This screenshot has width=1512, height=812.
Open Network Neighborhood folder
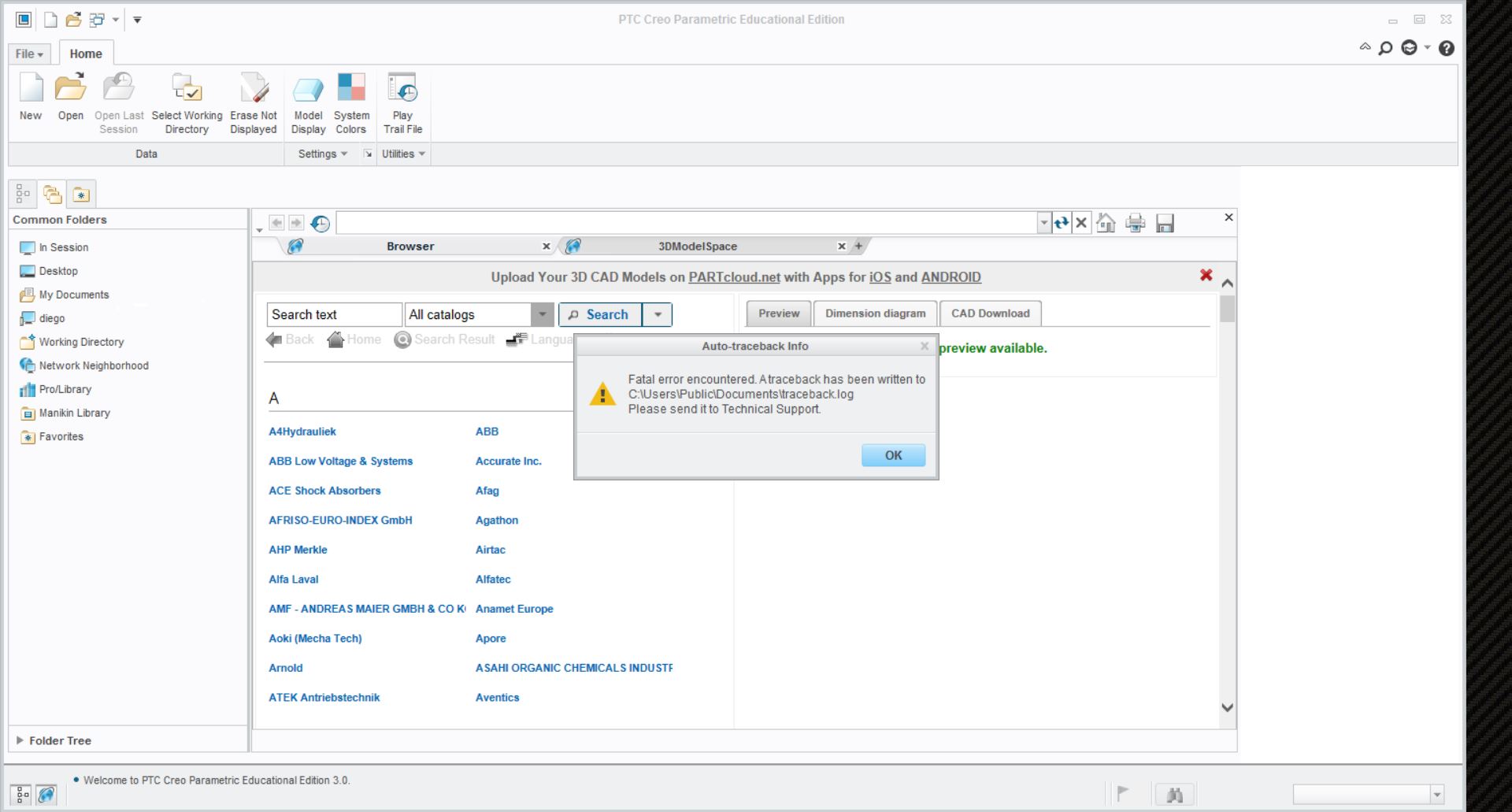tap(83, 365)
